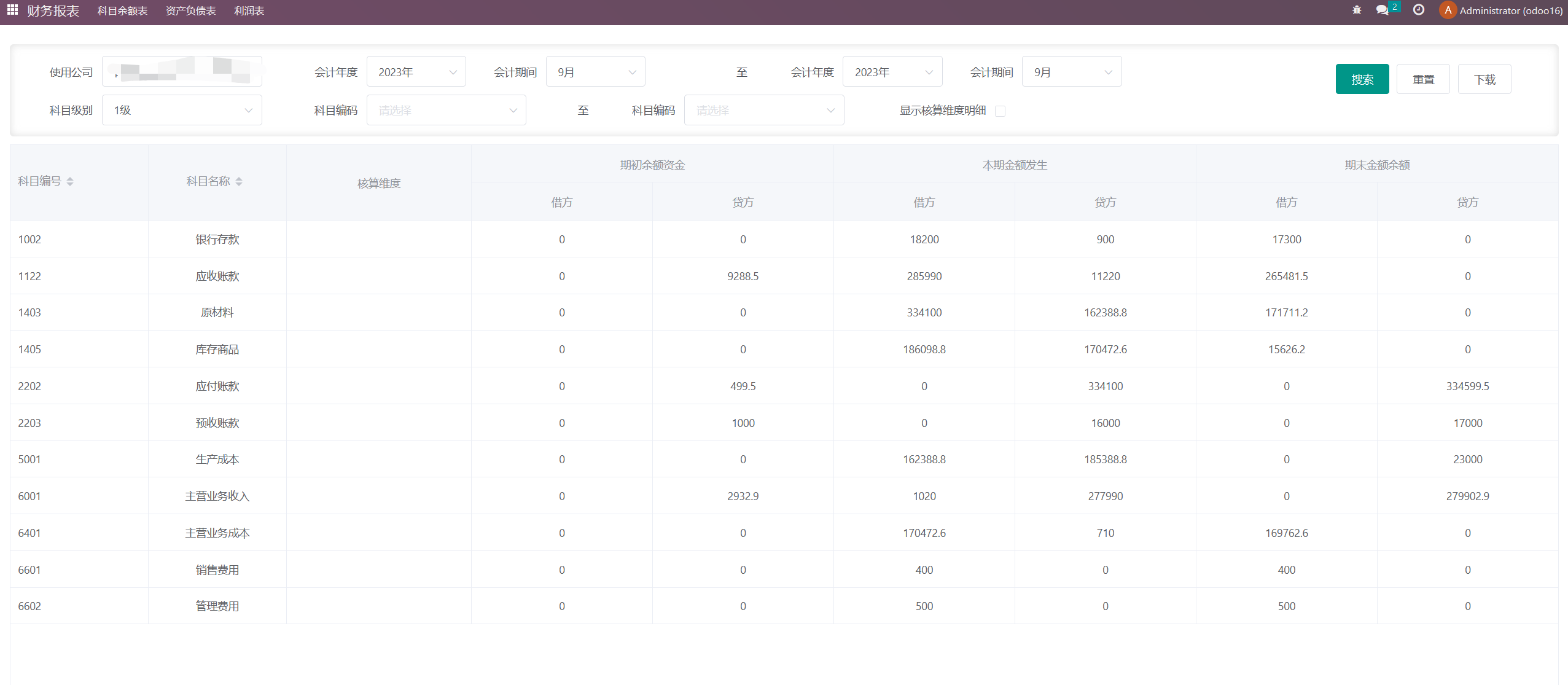Click value 2932.9 in 主营业务收入 row
The width and height of the screenshot is (1568, 685).
pyautogui.click(x=743, y=496)
